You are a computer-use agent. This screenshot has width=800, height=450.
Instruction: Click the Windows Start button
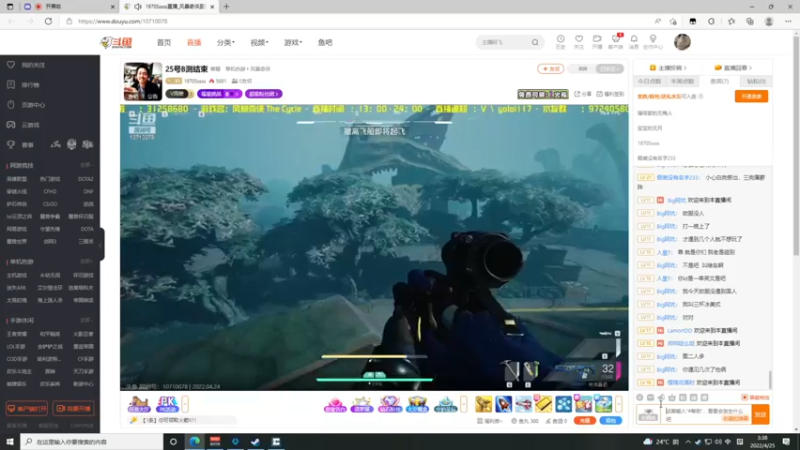pos(10,441)
